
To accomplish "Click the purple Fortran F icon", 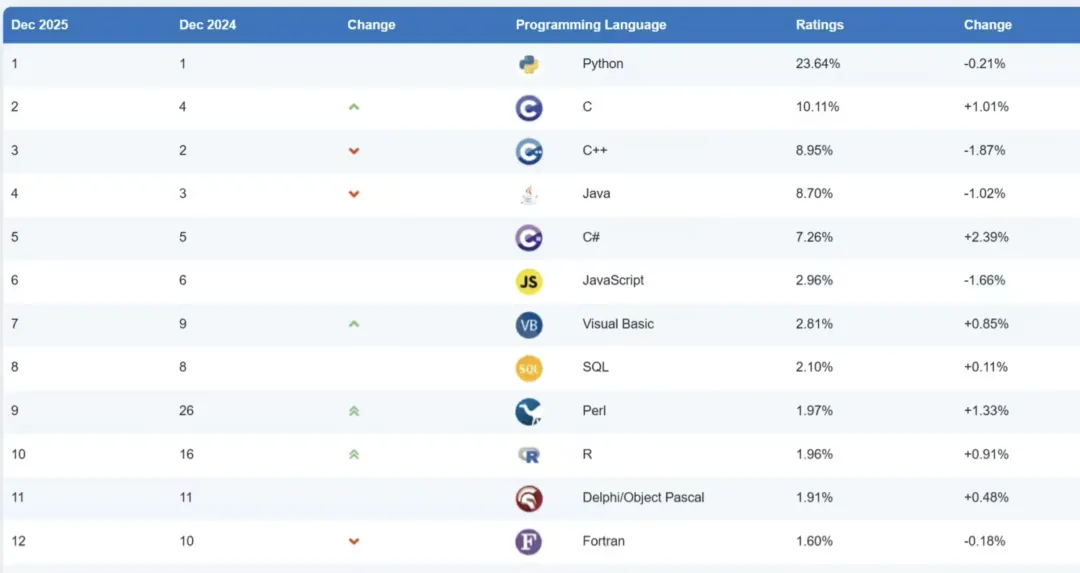I will point(529,542).
